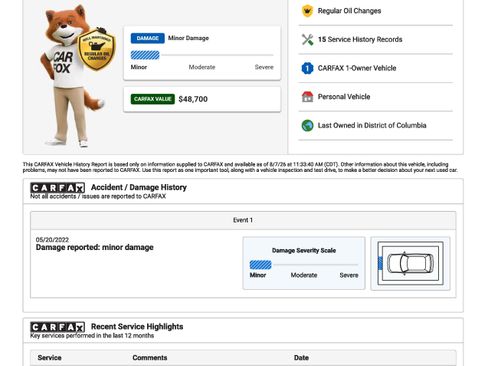Click the Damage Severity Scale title
Viewport: 488px width, 366px height.
coord(304,251)
